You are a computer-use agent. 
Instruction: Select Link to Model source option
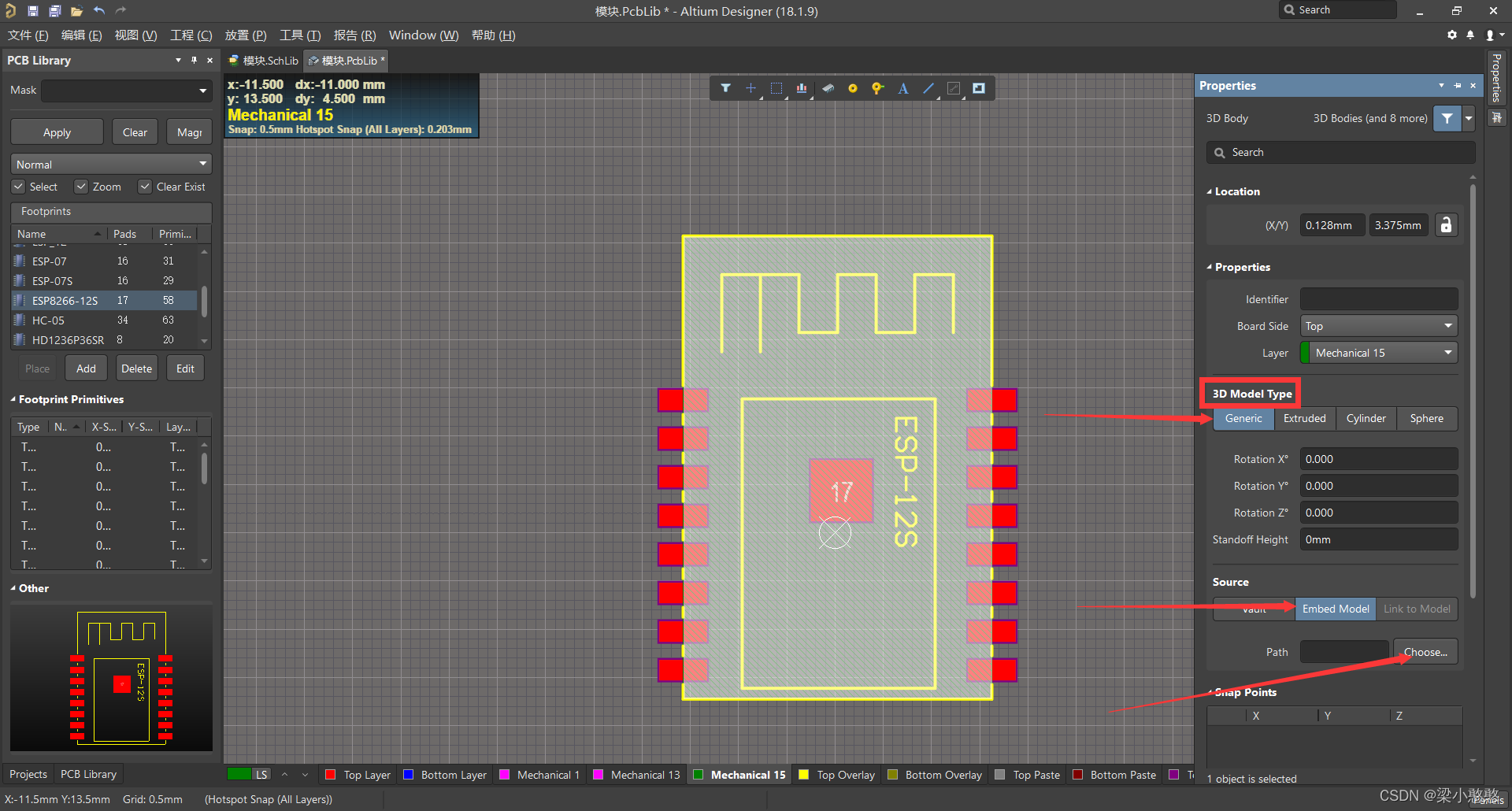coord(1417,609)
